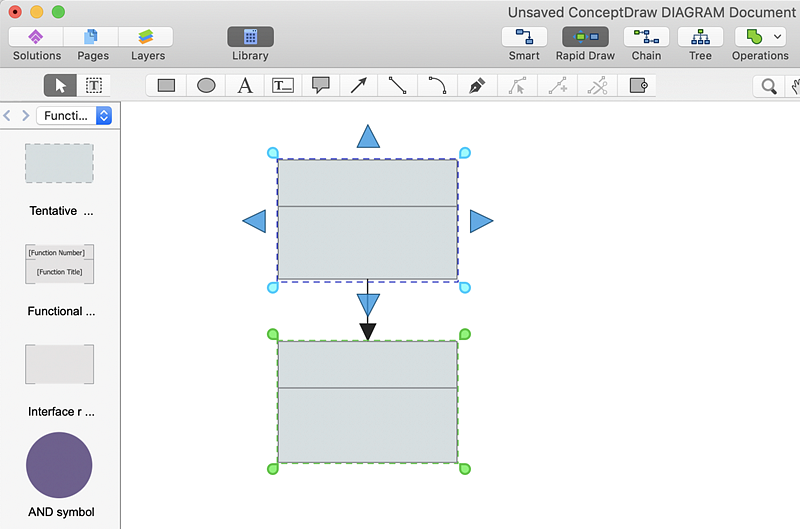The width and height of the screenshot is (800, 529).
Task: Pick the purple AND symbol shape
Action: (59, 465)
